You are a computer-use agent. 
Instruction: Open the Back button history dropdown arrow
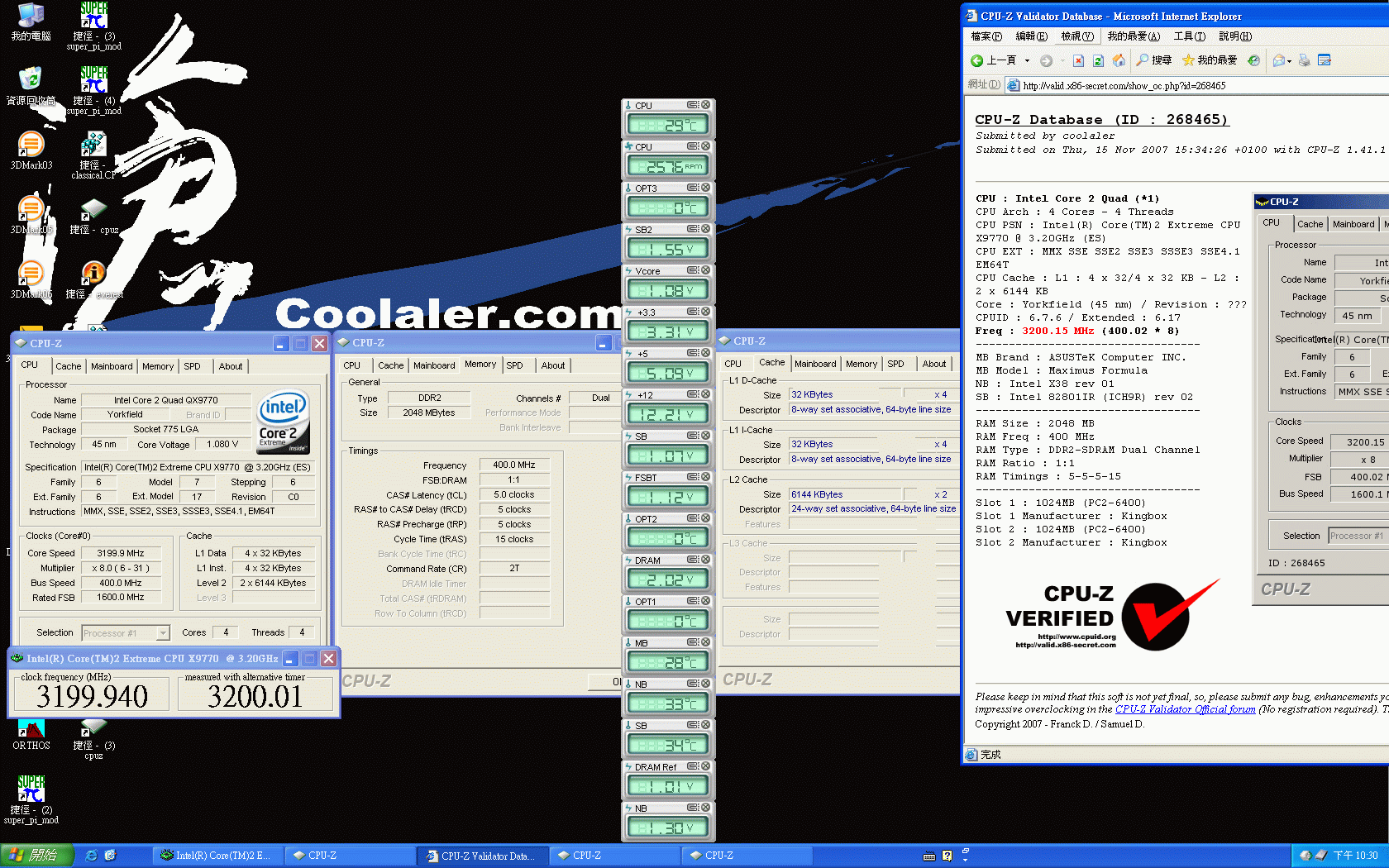pyautogui.click(x=1027, y=60)
